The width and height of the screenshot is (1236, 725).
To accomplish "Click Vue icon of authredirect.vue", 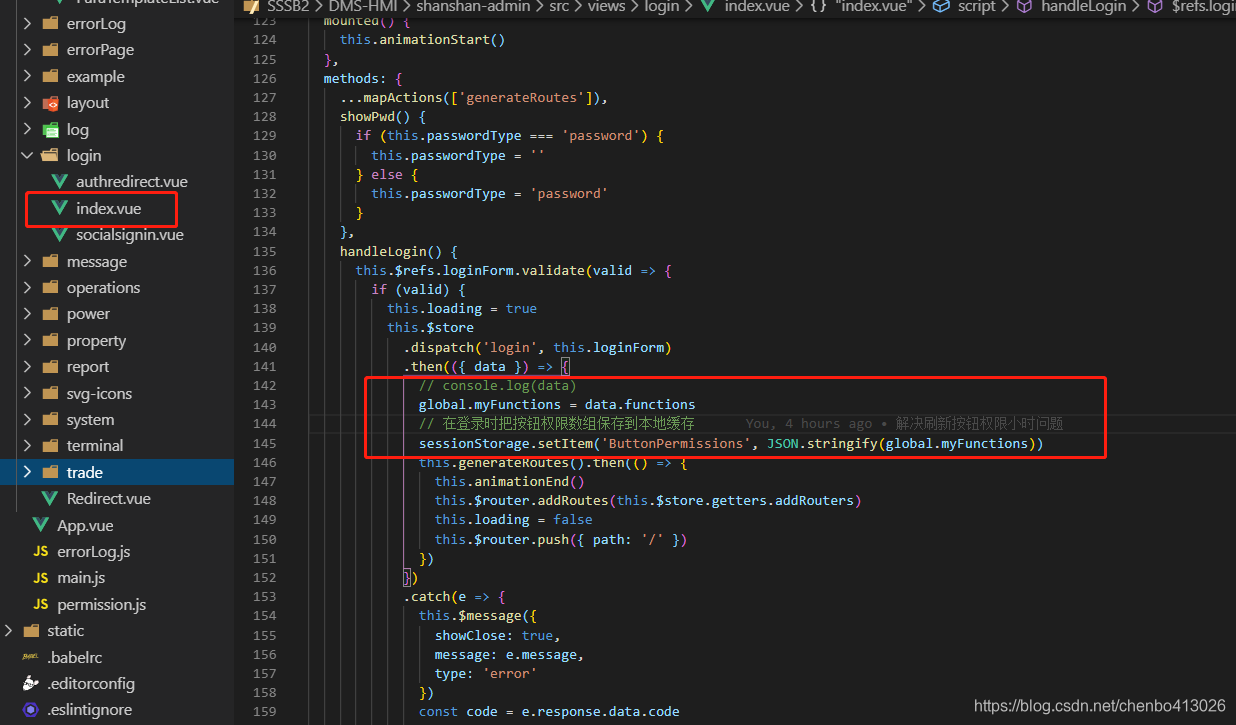I will [x=59, y=182].
